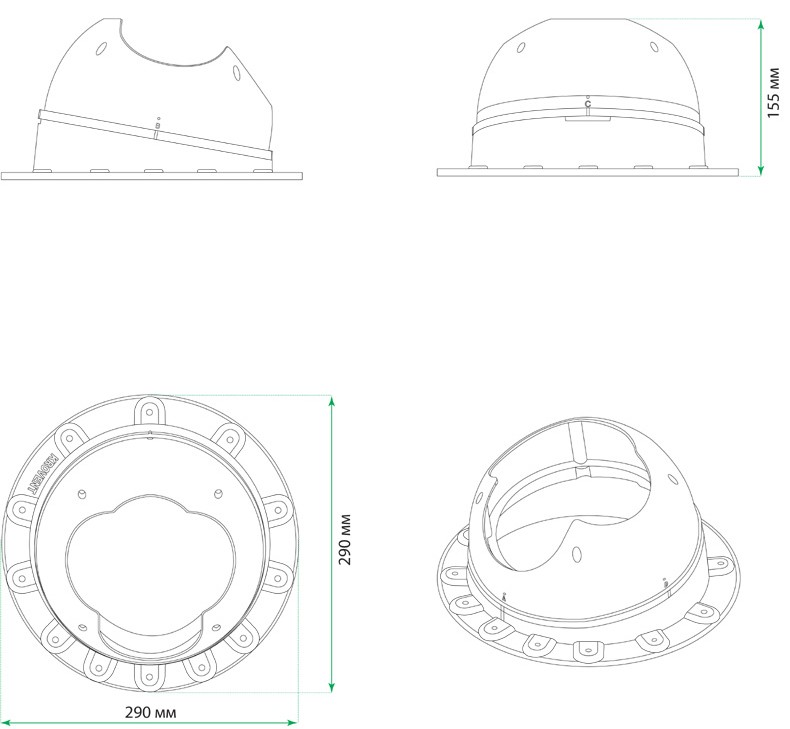Click the vertical "290 мм" dimension label
Viewport: 790px width, 729px height.
(345, 541)
